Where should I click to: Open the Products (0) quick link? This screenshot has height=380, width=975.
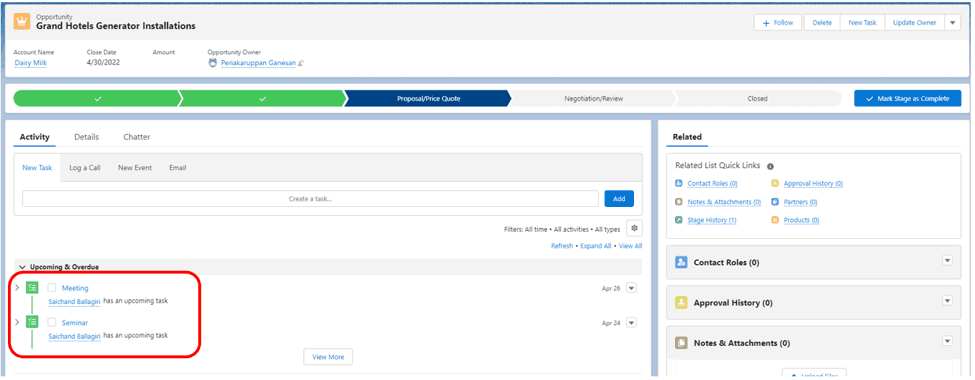[x=802, y=220]
